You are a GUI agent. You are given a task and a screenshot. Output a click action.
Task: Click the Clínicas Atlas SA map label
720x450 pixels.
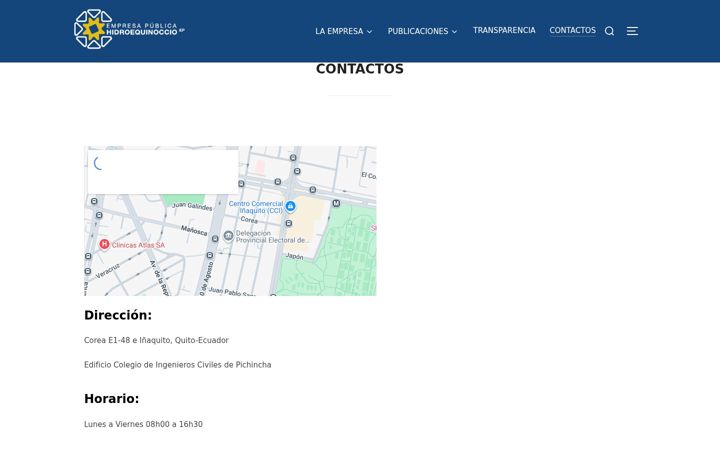pos(138,245)
